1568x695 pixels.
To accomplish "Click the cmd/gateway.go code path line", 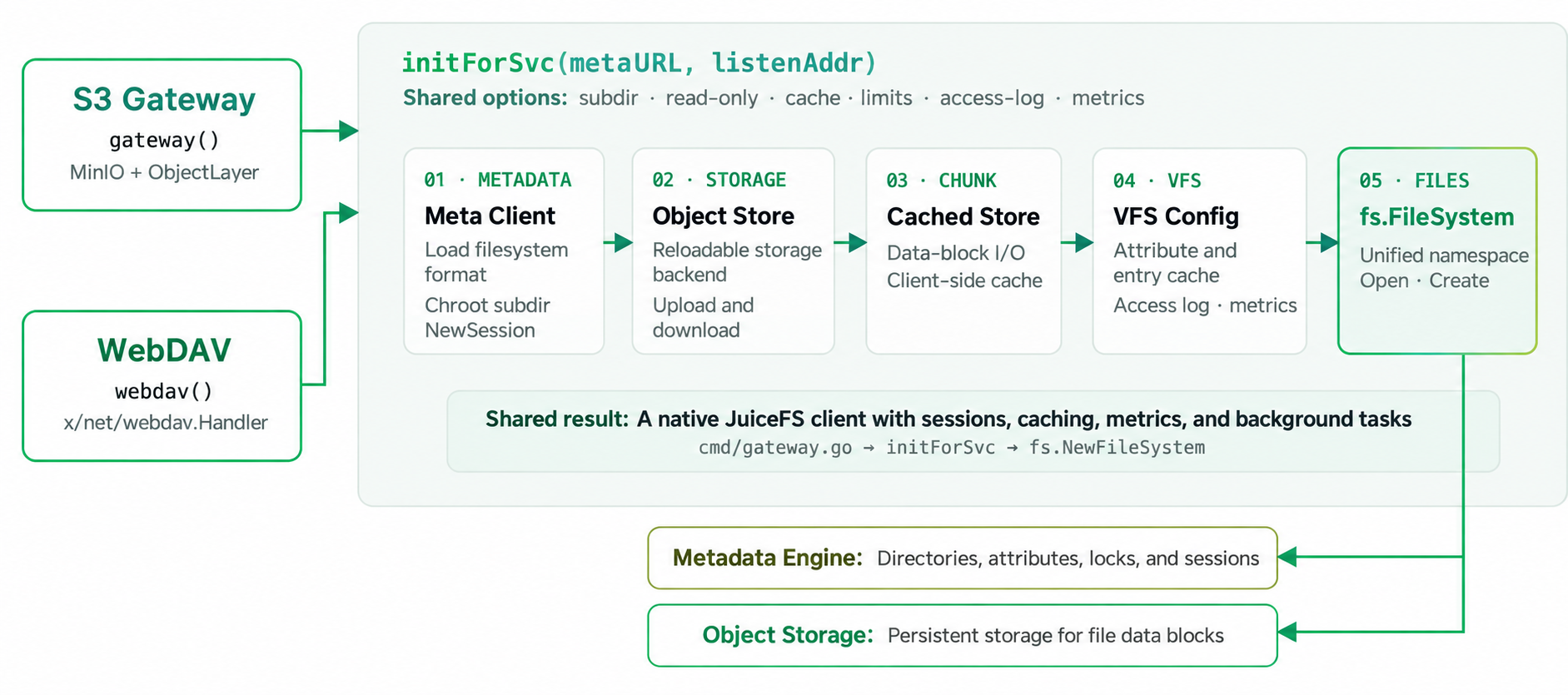I will pyautogui.click(x=951, y=448).
